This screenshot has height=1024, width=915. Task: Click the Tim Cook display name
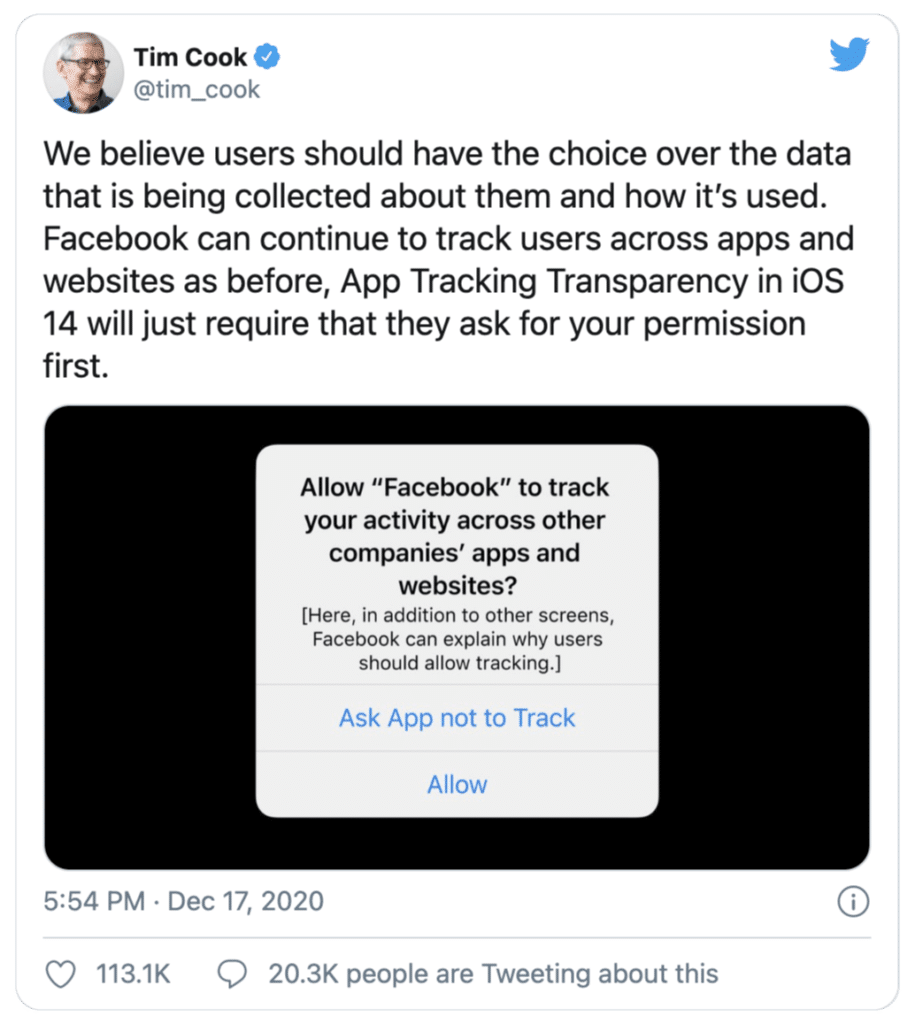pos(191,57)
